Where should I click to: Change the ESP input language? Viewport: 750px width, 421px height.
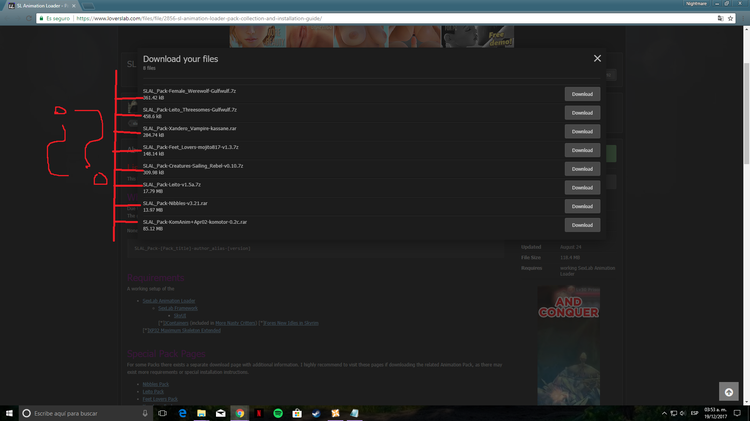tap(694, 413)
